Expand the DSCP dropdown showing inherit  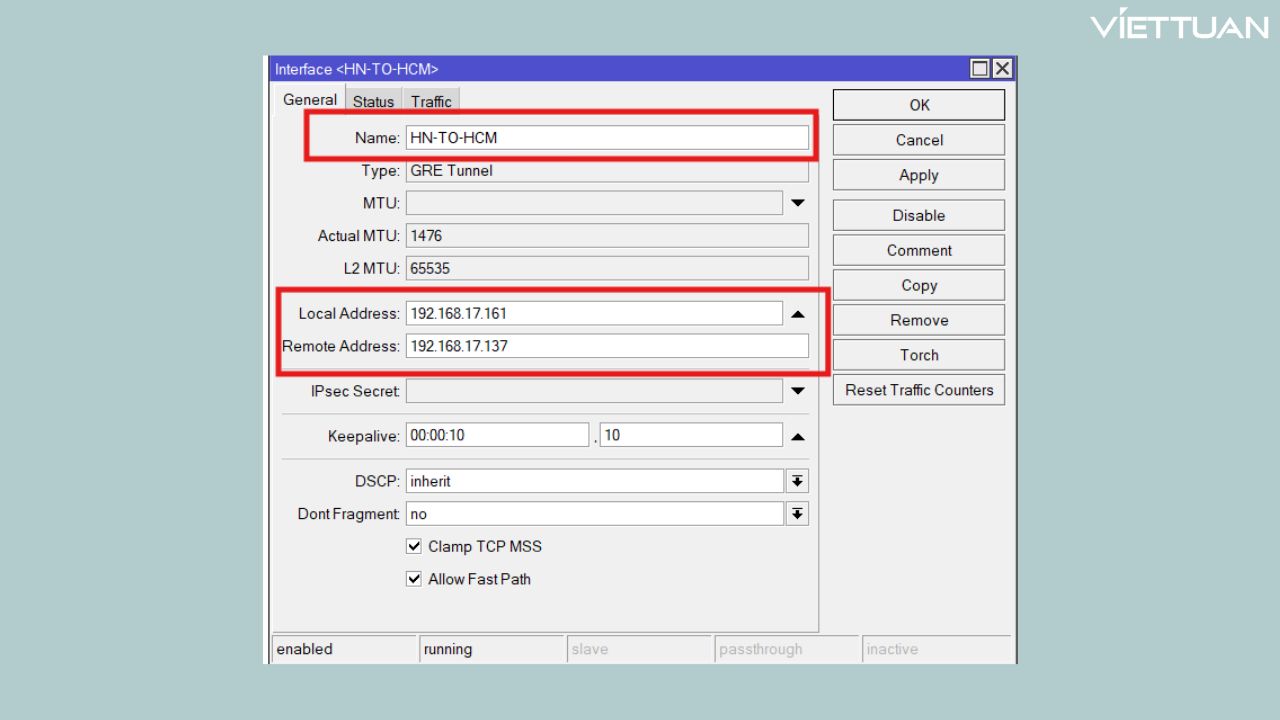coord(797,480)
